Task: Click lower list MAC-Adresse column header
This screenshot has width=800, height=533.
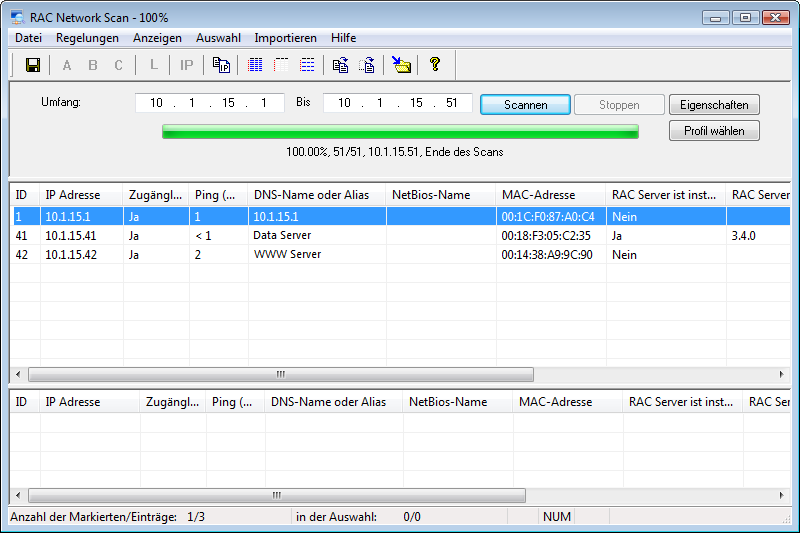Action: [567, 402]
